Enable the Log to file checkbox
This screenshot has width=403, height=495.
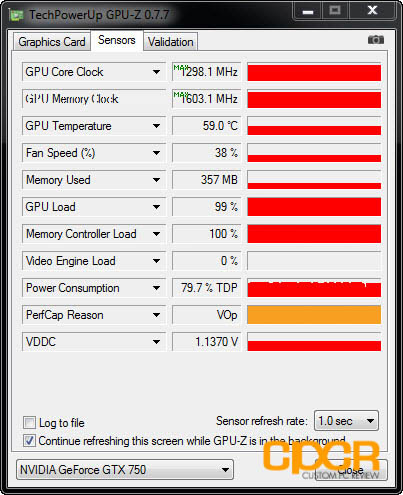click(x=29, y=422)
